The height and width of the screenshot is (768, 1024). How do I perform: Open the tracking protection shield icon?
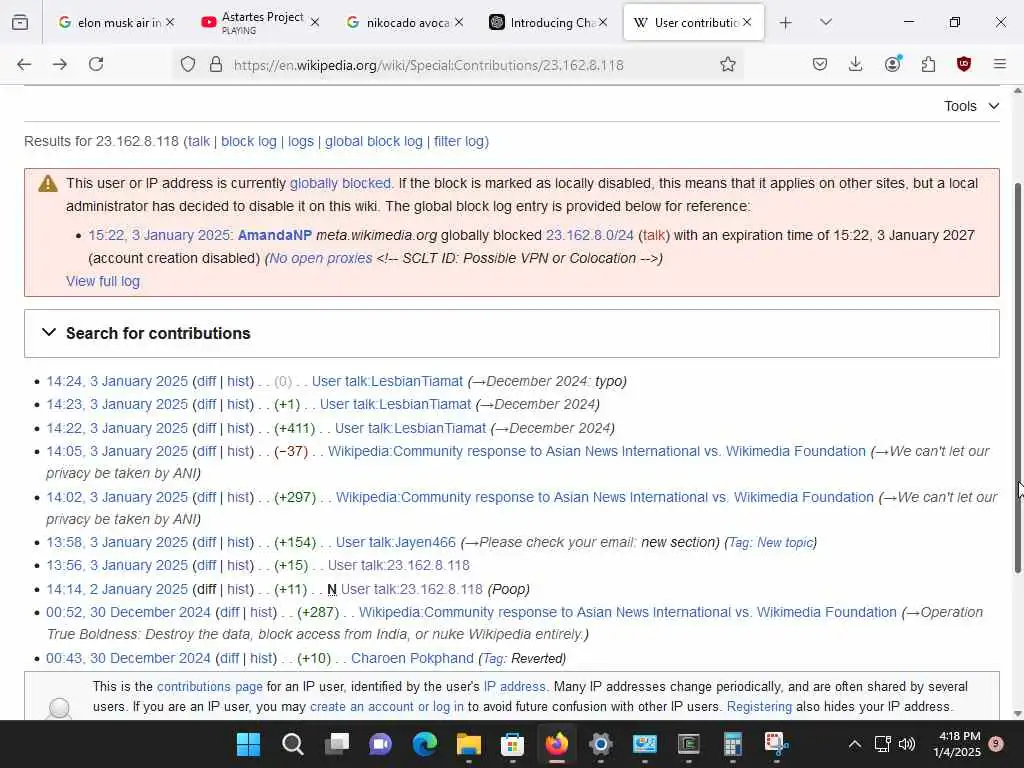[x=188, y=65]
